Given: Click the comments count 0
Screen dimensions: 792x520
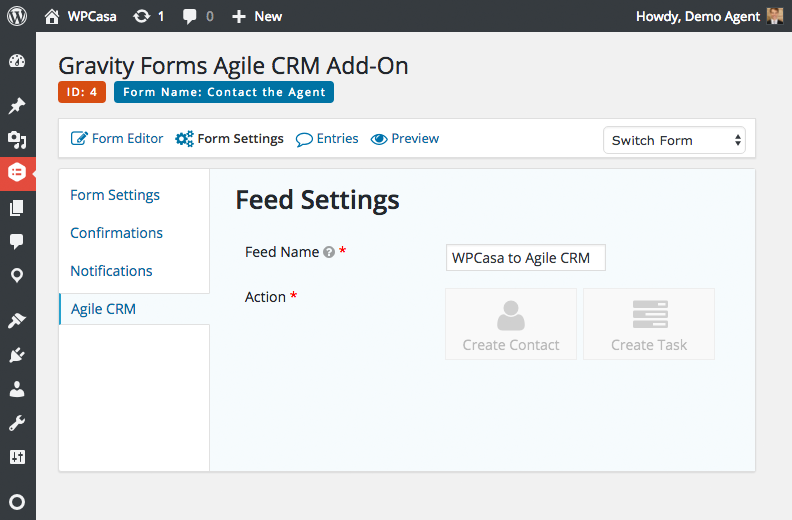Looking at the screenshot, I should click(210, 17).
